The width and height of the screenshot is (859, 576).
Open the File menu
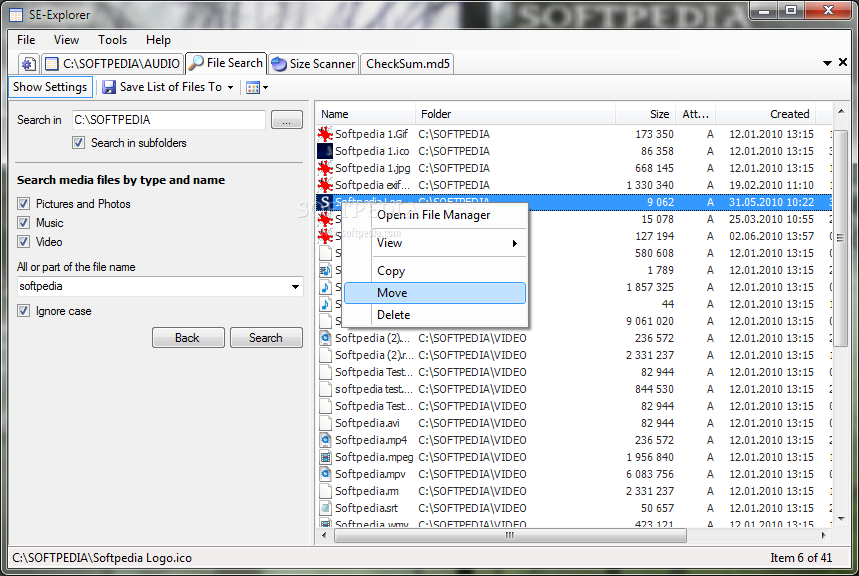pyautogui.click(x=26, y=40)
